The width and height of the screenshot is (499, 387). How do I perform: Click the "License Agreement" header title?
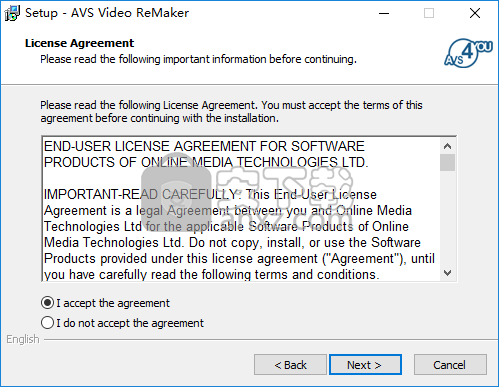coord(79,43)
